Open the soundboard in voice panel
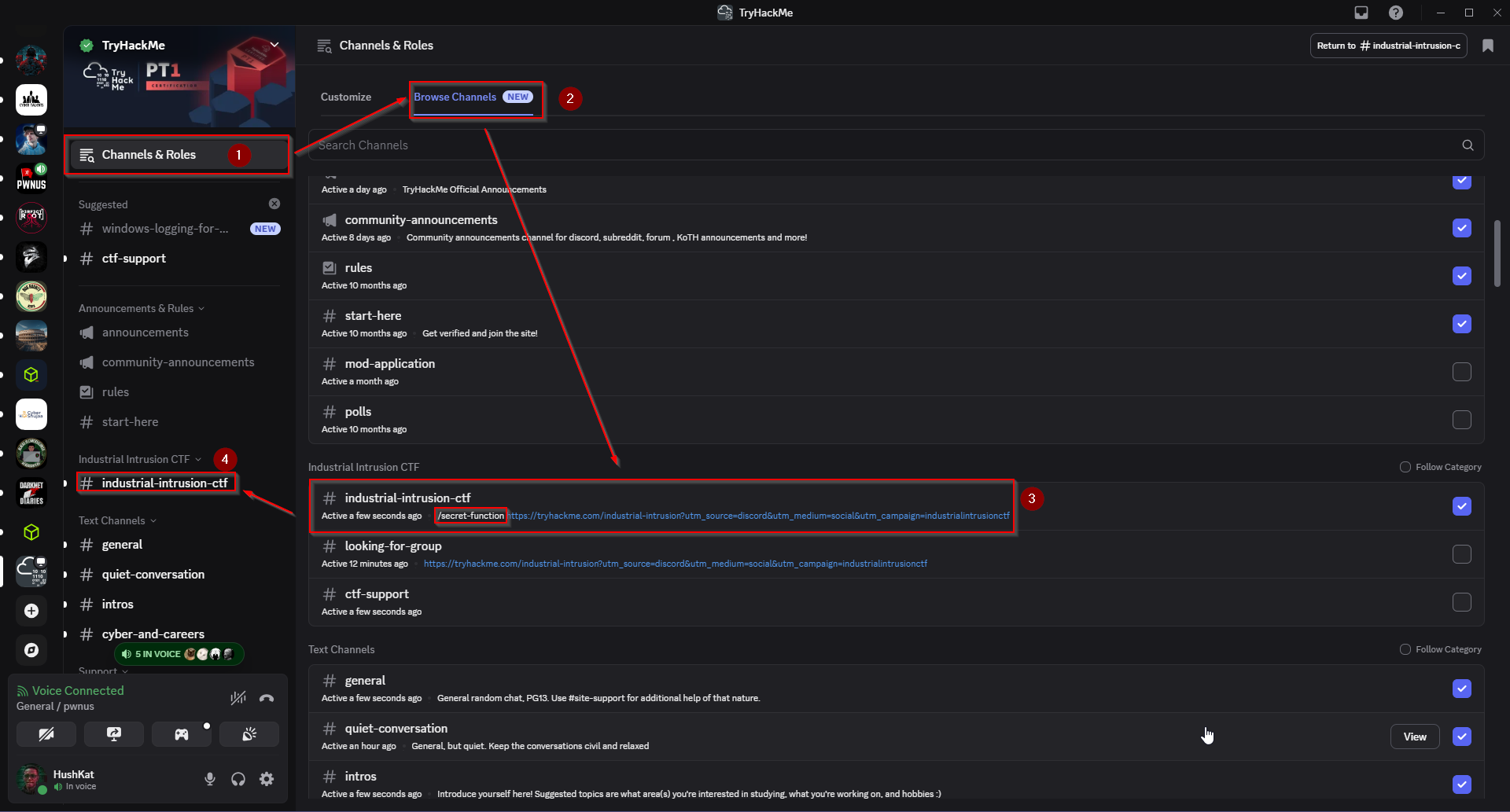This screenshot has width=1510, height=812. (249, 734)
